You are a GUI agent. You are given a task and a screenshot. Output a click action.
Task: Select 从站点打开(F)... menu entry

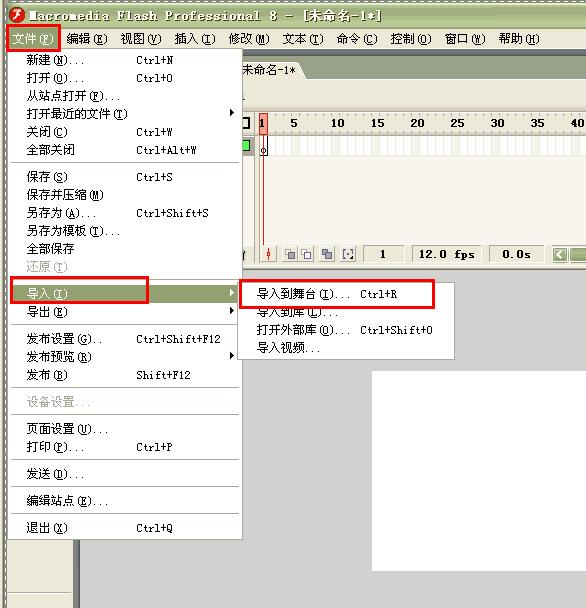125,96
